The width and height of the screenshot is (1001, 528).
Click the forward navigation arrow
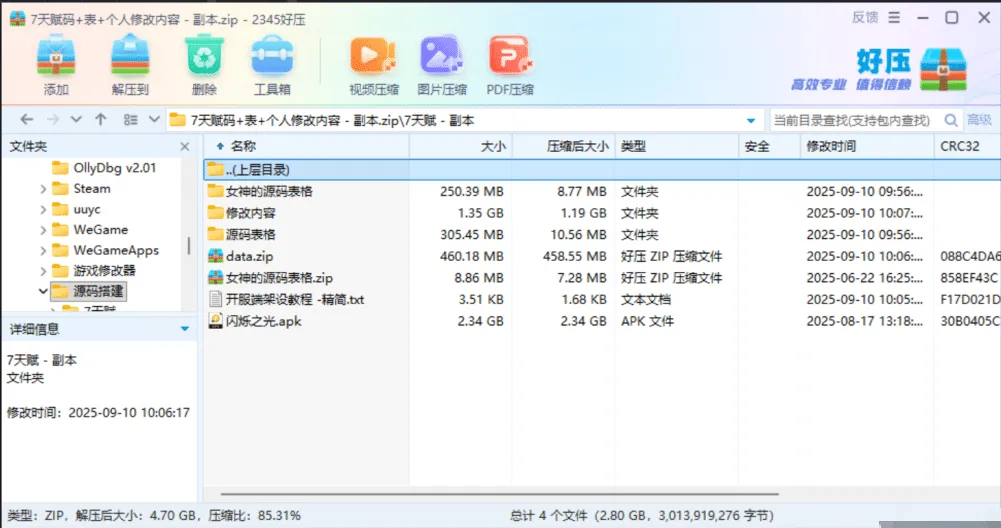point(53,119)
